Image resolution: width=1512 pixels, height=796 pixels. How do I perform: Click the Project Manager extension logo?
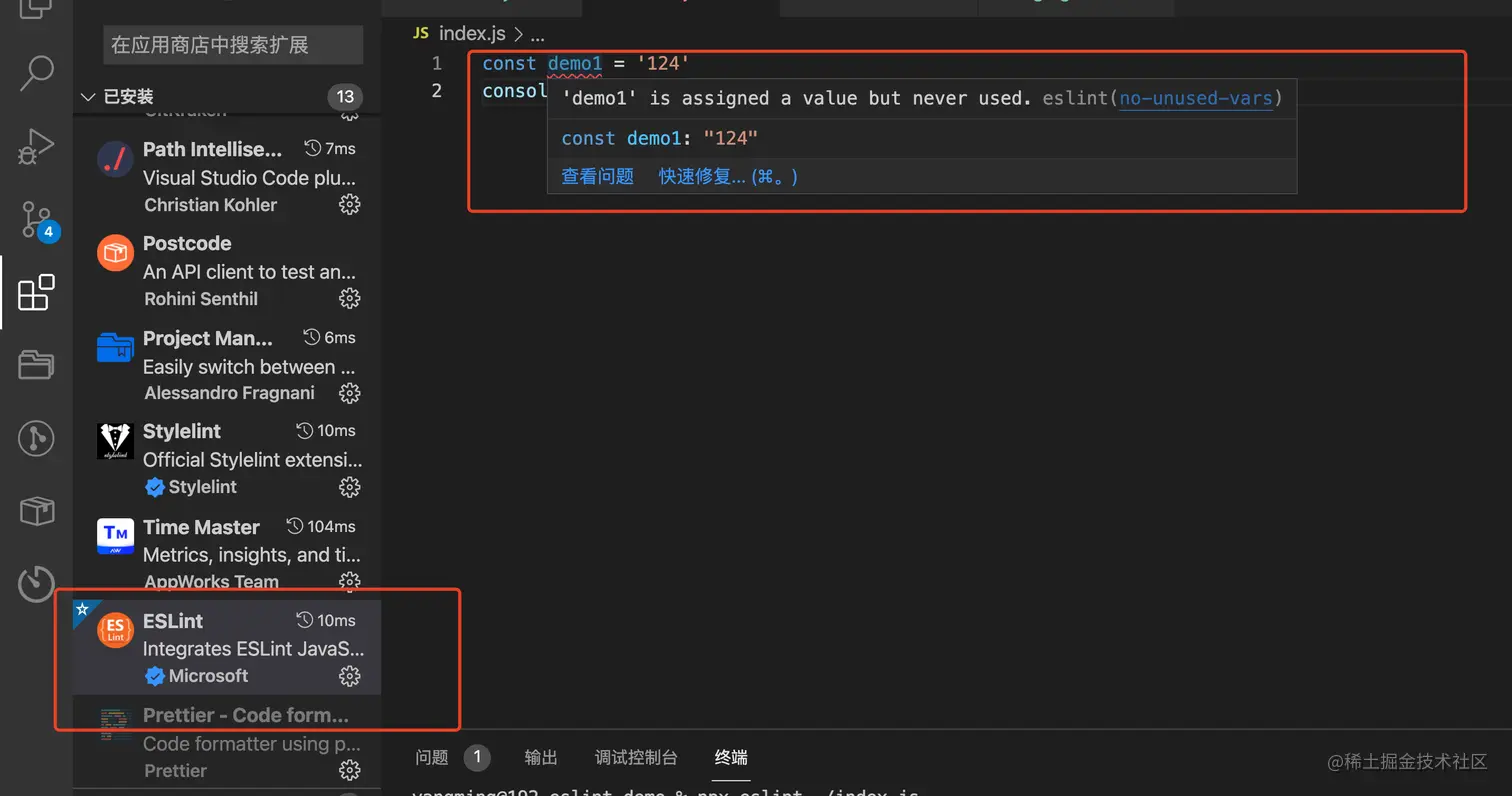tap(115, 347)
